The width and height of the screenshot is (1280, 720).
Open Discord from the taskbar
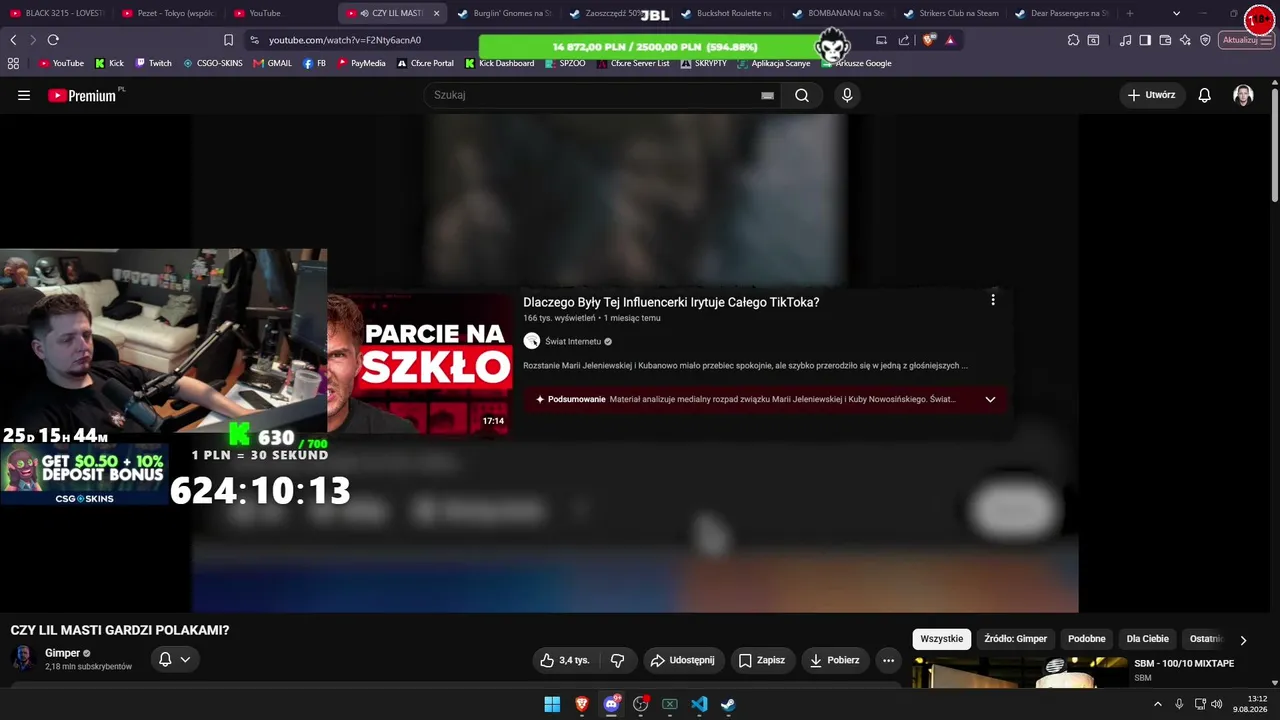611,704
